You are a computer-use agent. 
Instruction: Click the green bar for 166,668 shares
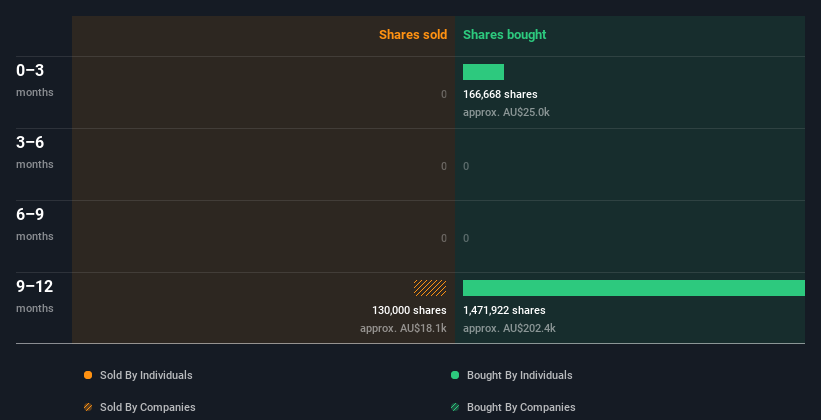483,72
